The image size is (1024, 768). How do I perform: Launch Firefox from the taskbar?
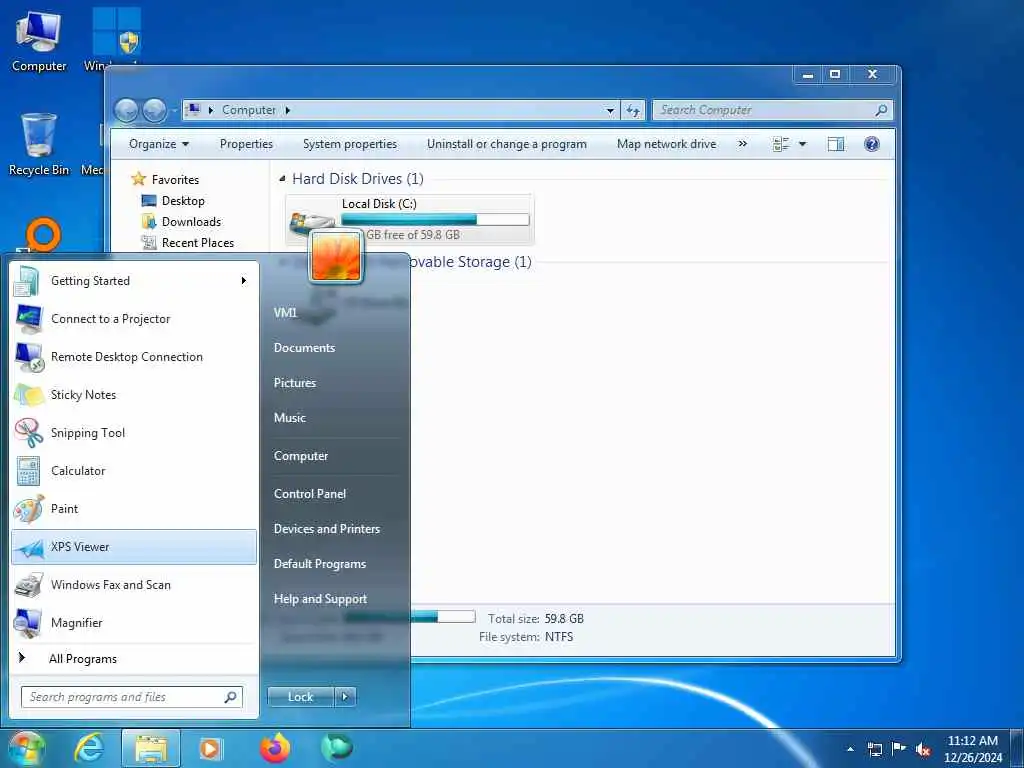pos(275,748)
